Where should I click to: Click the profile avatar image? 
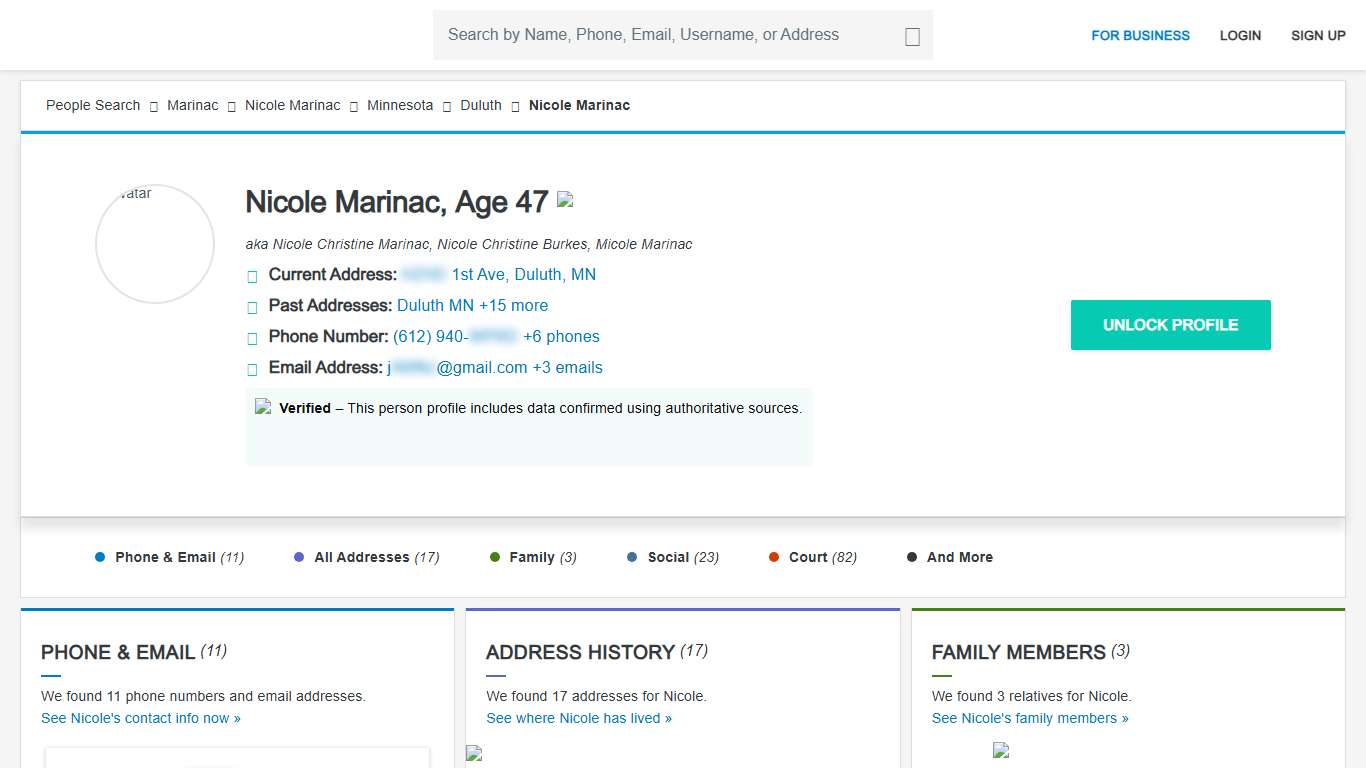(x=155, y=244)
